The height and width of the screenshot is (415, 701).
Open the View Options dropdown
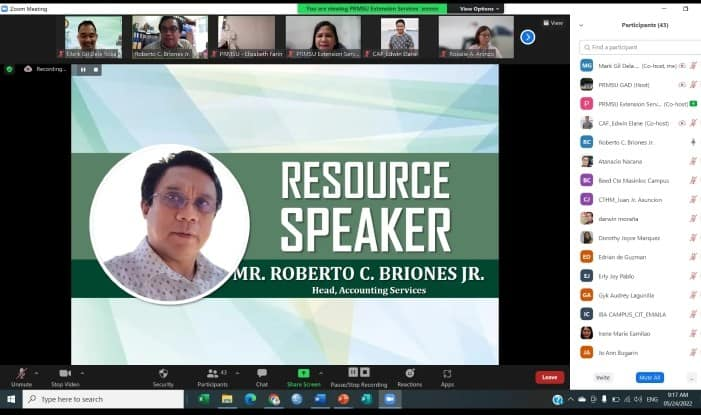click(x=479, y=8)
